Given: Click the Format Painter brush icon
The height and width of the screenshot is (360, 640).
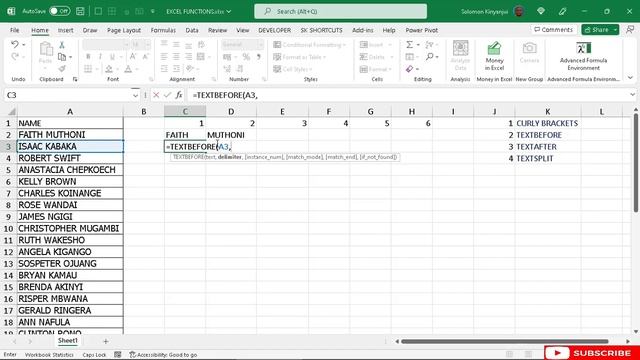Looking at the screenshot, I should (x=62, y=69).
